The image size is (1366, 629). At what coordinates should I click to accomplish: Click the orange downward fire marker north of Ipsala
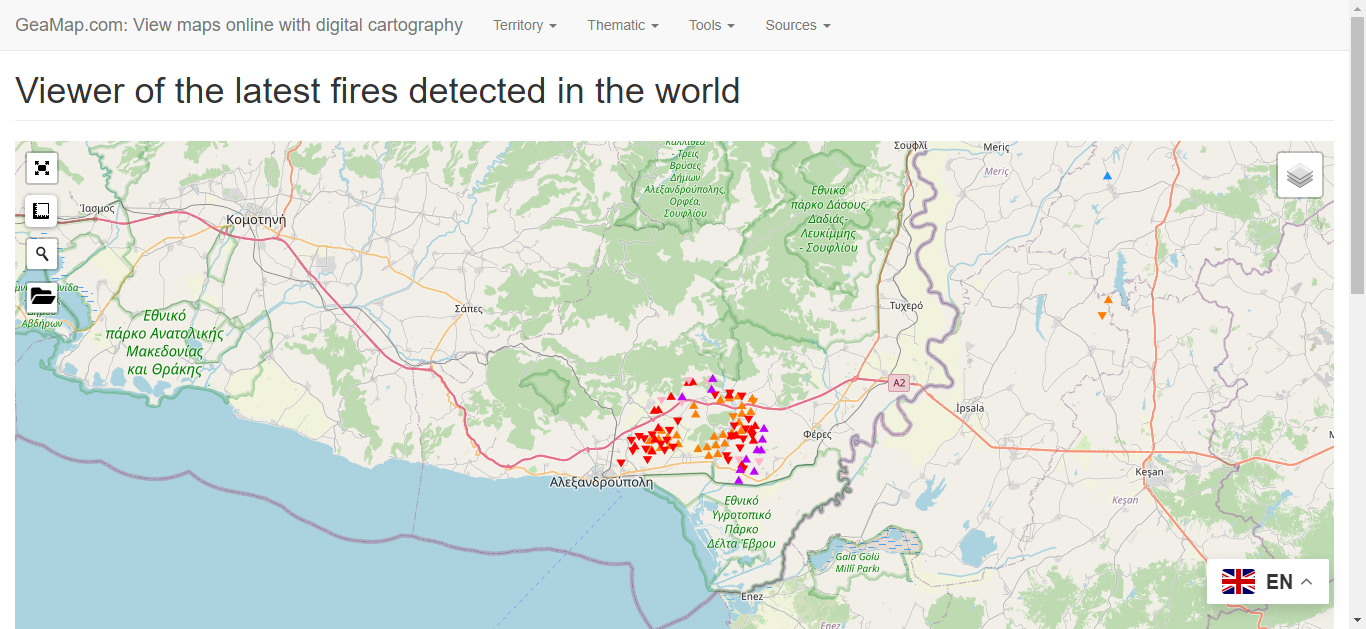click(x=1102, y=316)
